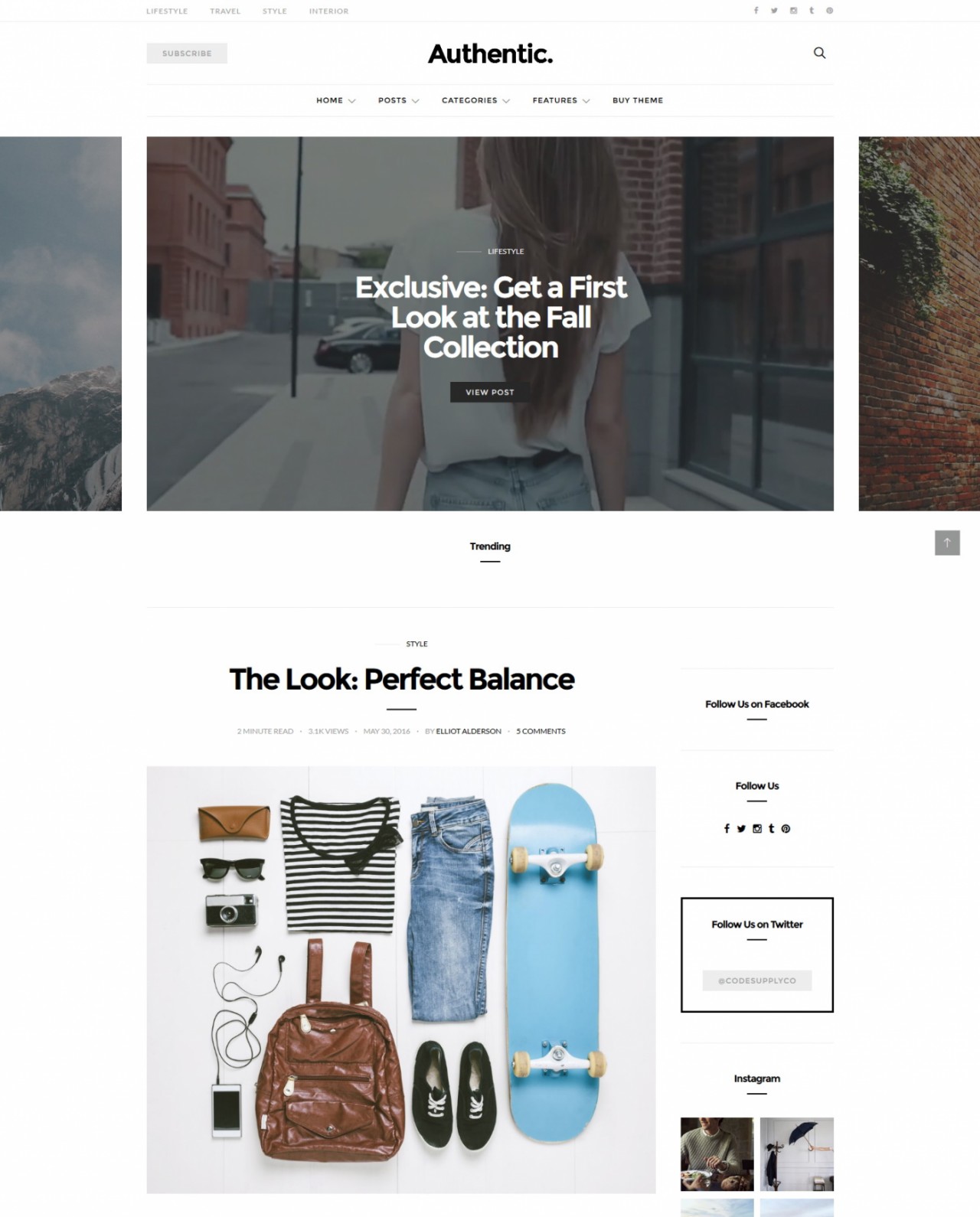Click Tumblr icon under Follow Us widget
980x1217 pixels.
[771, 828]
